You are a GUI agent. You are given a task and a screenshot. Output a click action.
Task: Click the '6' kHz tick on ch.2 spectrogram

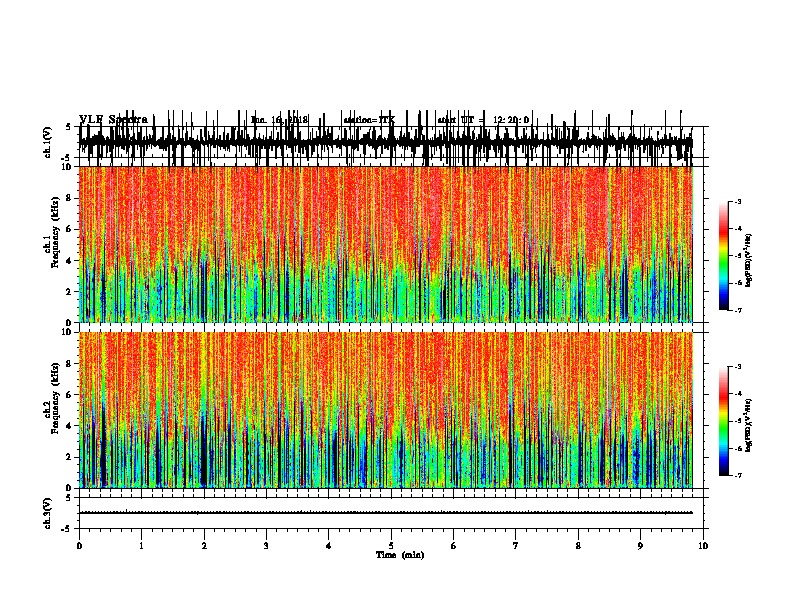click(x=70, y=395)
